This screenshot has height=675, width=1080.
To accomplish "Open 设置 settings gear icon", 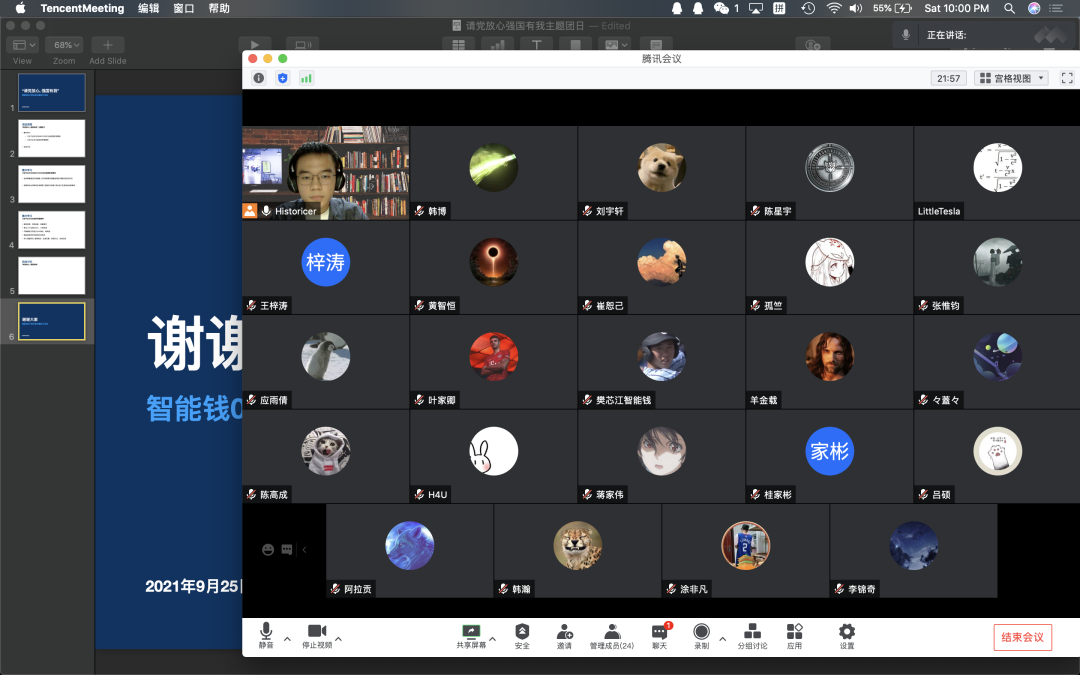I will tap(847, 635).
